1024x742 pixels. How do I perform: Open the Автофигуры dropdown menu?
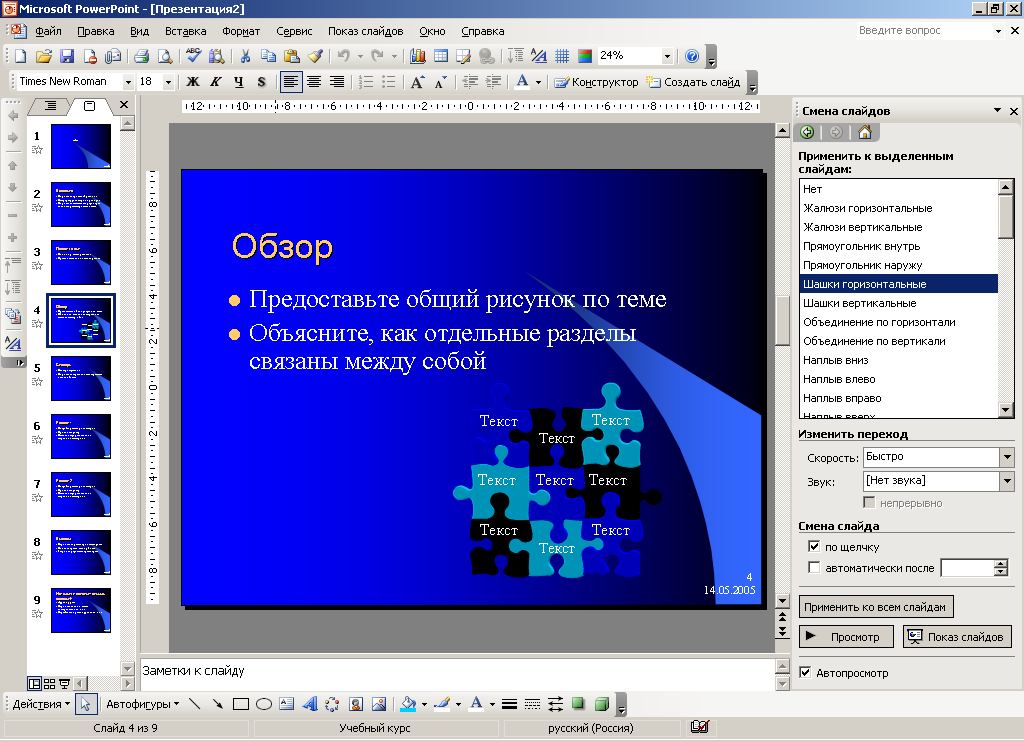tap(142, 703)
